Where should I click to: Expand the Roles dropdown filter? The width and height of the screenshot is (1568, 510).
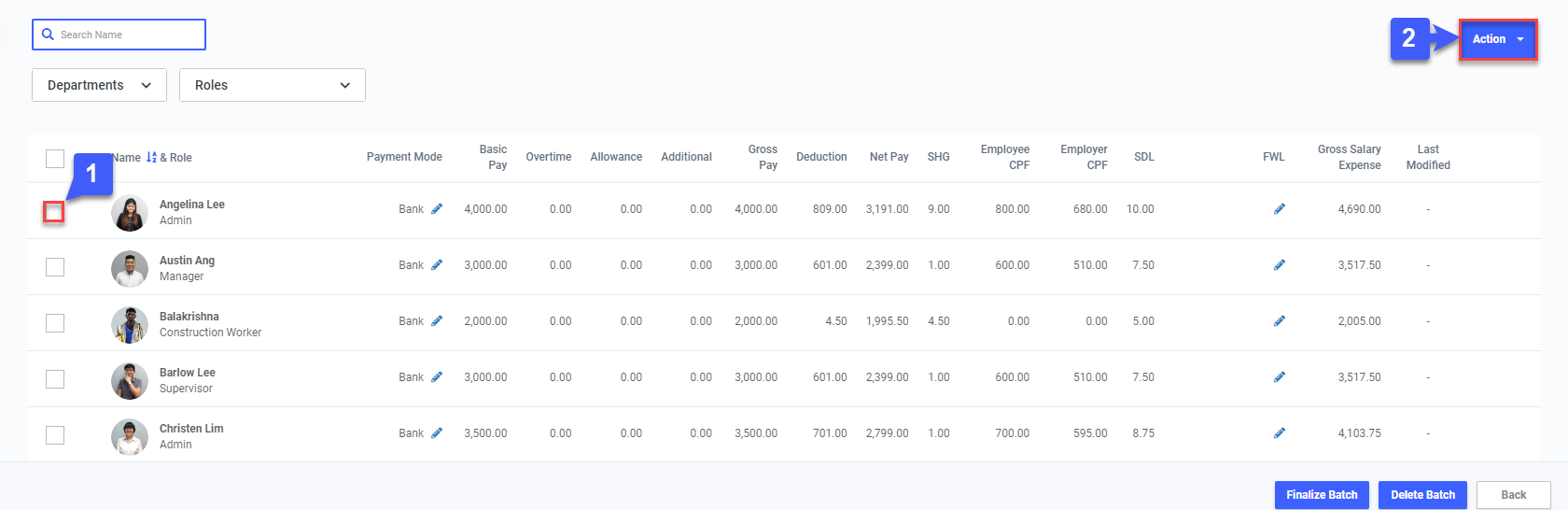click(x=272, y=85)
